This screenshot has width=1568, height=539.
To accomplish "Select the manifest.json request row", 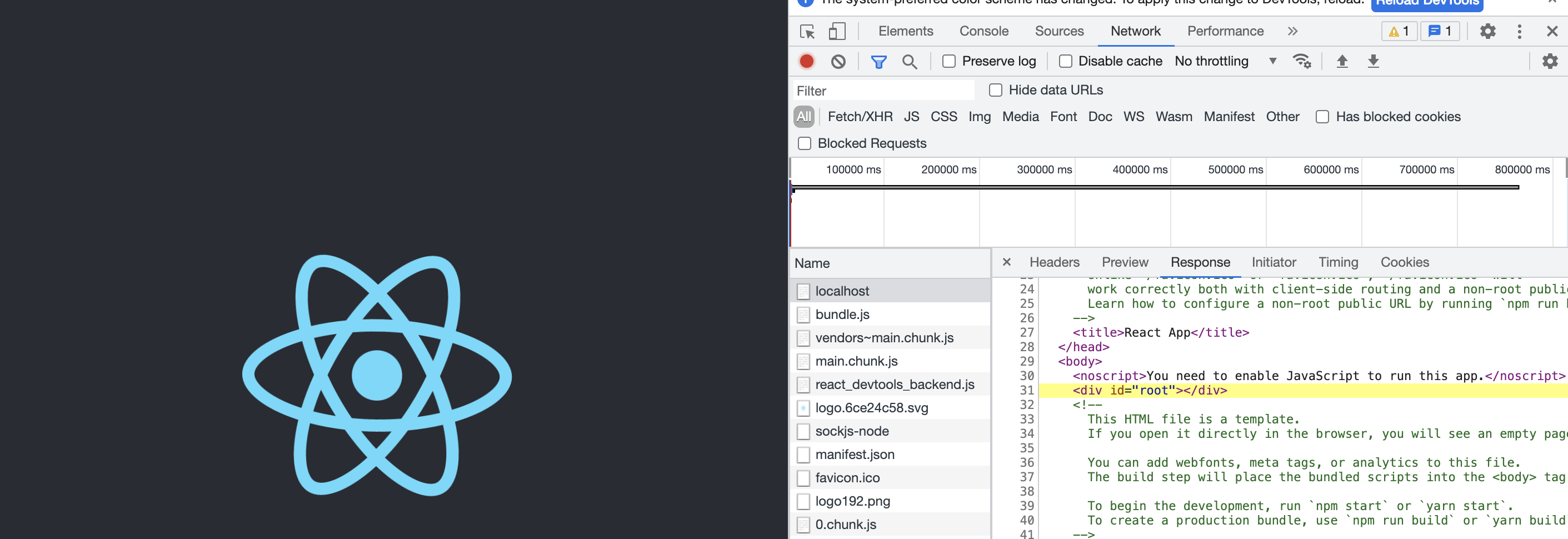I will (x=890, y=455).
